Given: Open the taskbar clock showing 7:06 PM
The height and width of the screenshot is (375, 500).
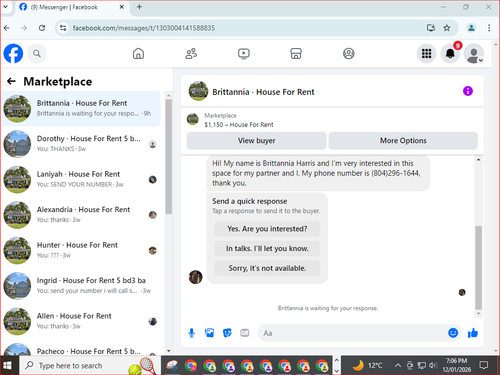Looking at the screenshot, I should click(x=456, y=365).
